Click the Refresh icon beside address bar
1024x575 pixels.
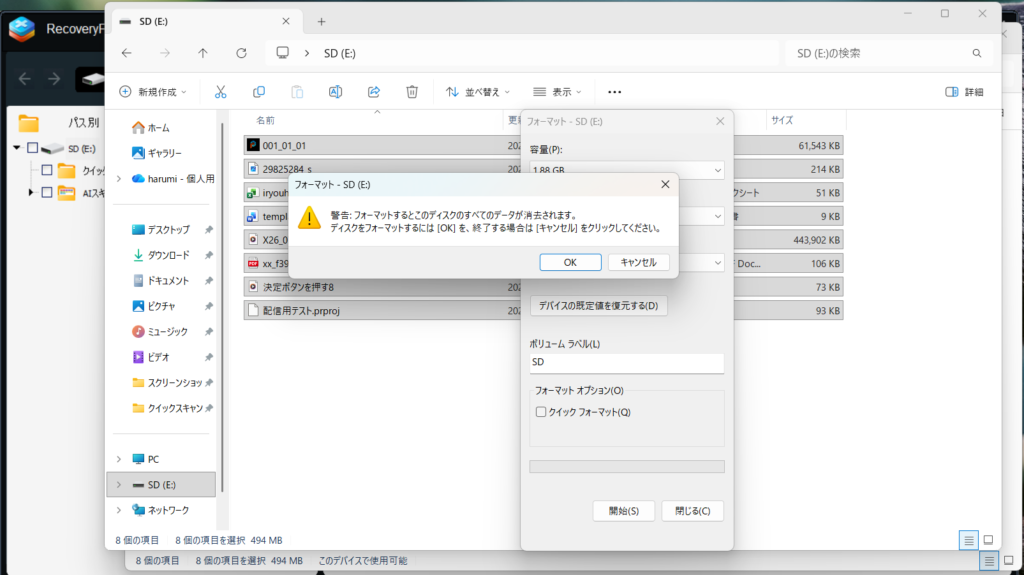point(241,53)
